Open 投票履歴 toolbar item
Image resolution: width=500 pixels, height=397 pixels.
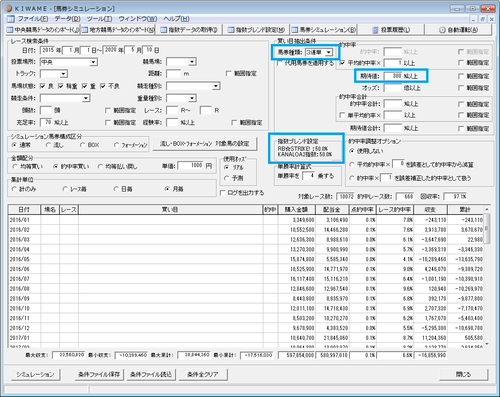(x=391, y=30)
